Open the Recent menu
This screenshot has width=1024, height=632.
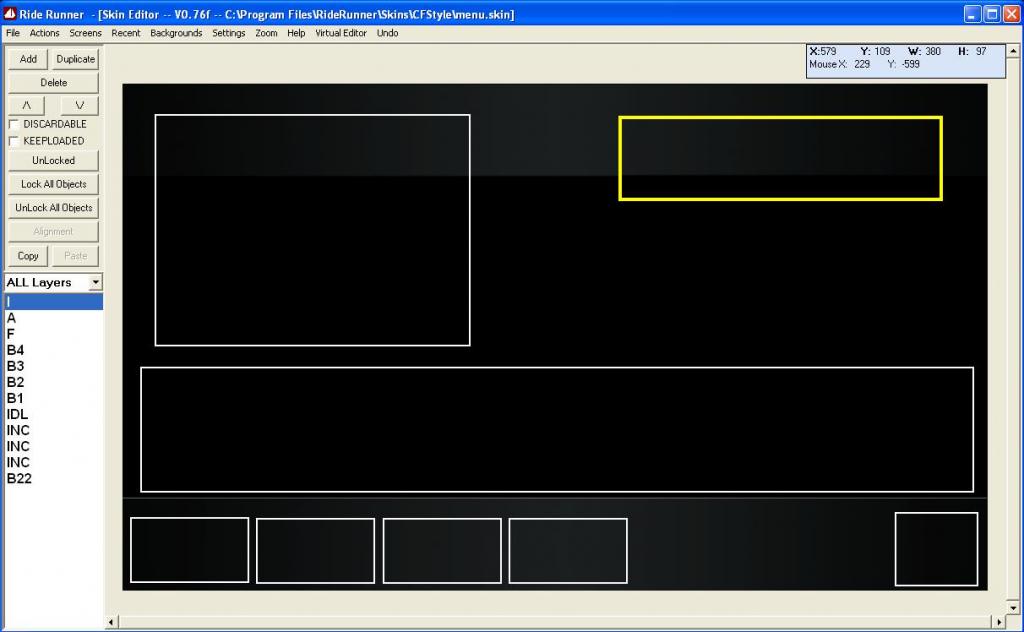pos(125,33)
